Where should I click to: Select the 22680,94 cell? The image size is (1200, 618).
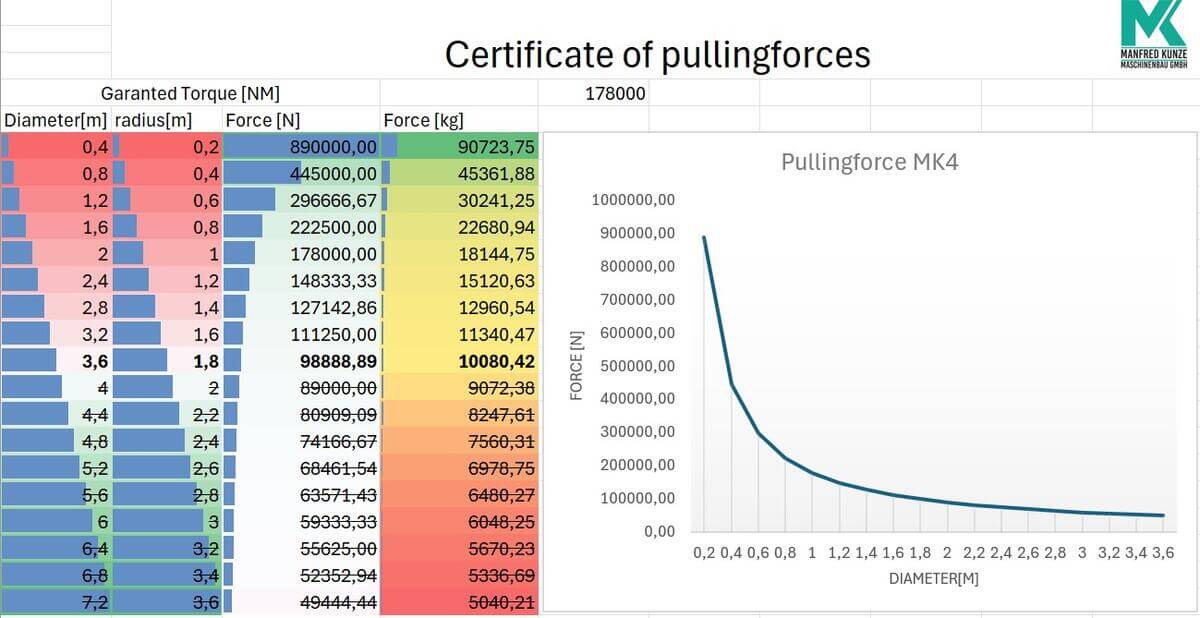459,227
